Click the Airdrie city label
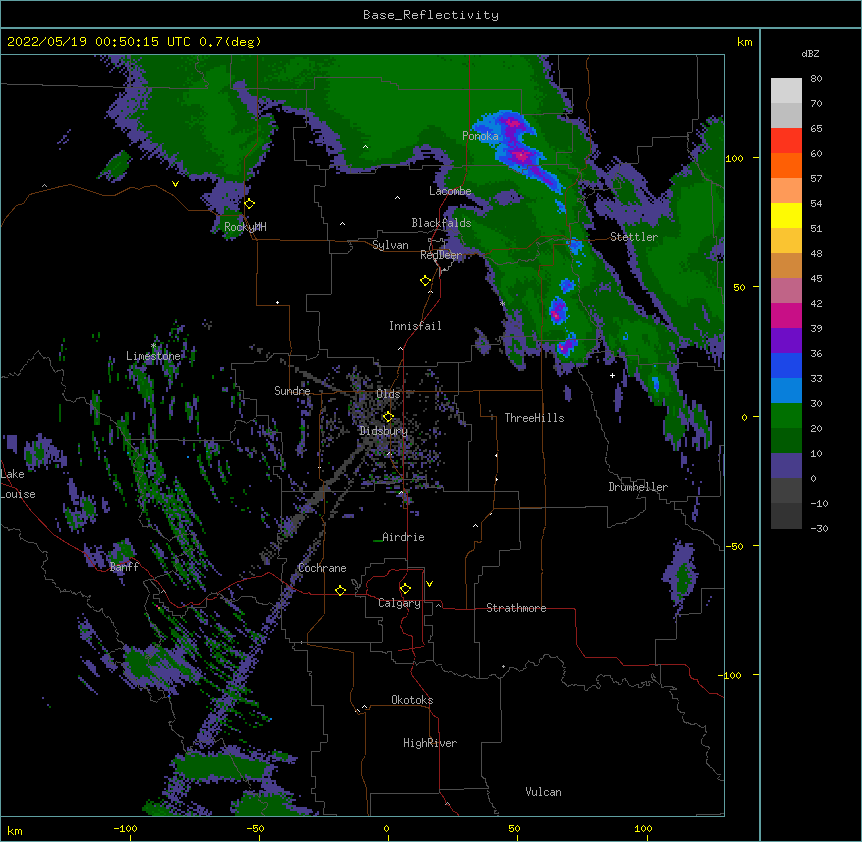Image resolution: width=862 pixels, height=842 pixels. (403, 537)
